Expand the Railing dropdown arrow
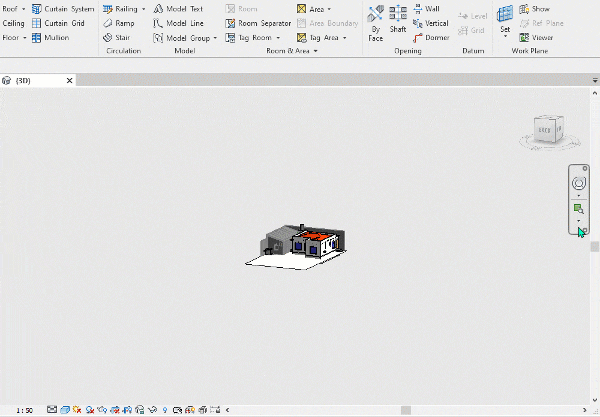The width and height of the screenshot is (600, 417). tap(143, 9)
